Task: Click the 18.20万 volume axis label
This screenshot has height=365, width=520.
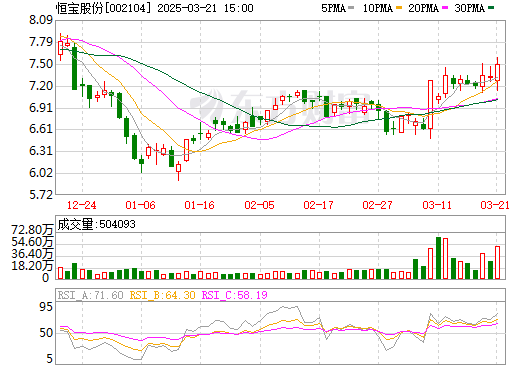Action: [32, 266]
